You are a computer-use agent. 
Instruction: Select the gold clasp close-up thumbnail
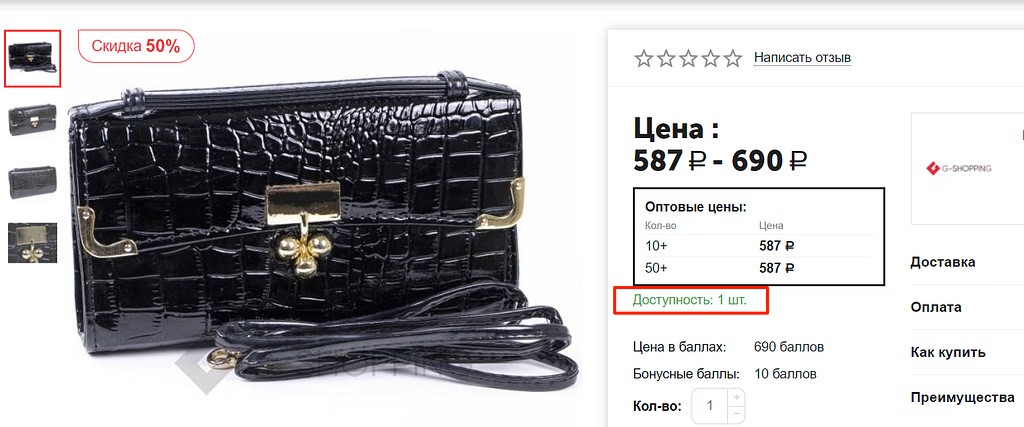pyautogui.click(x=33, y=243)
